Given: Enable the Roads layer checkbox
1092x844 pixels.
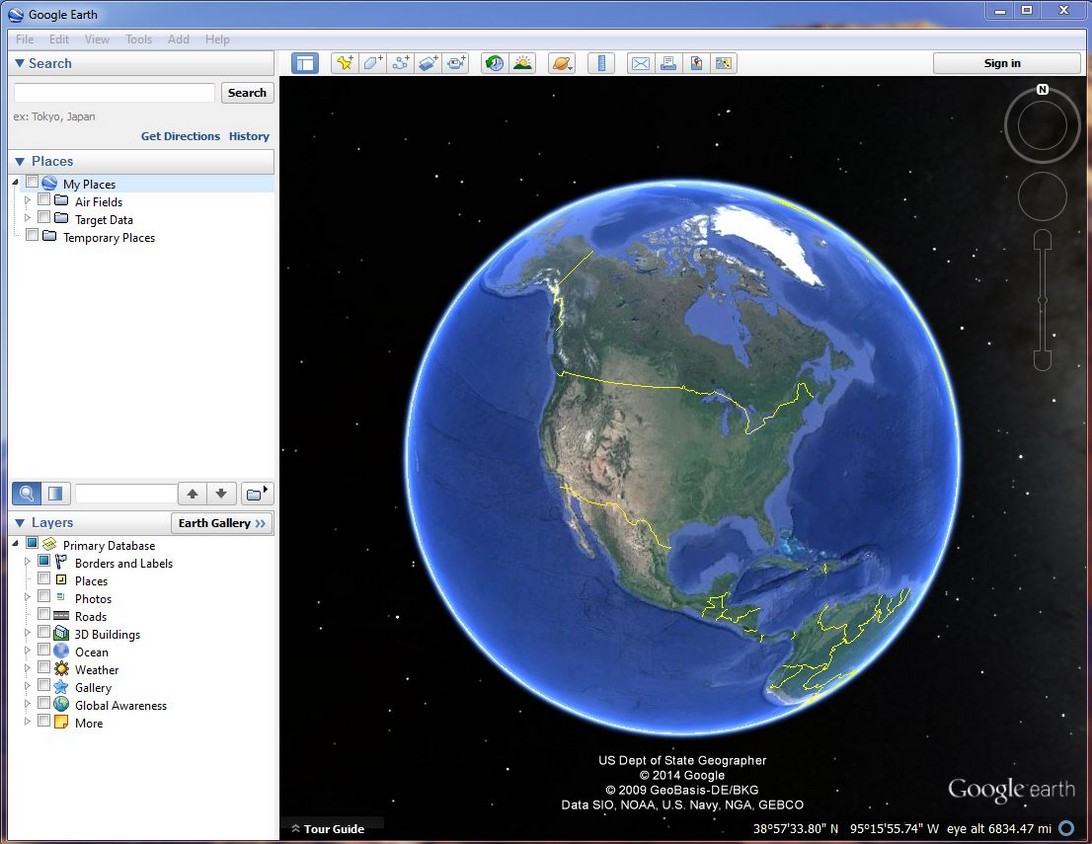Looking at the screenshot, I should pyautogui.click(x=44, y=614).
